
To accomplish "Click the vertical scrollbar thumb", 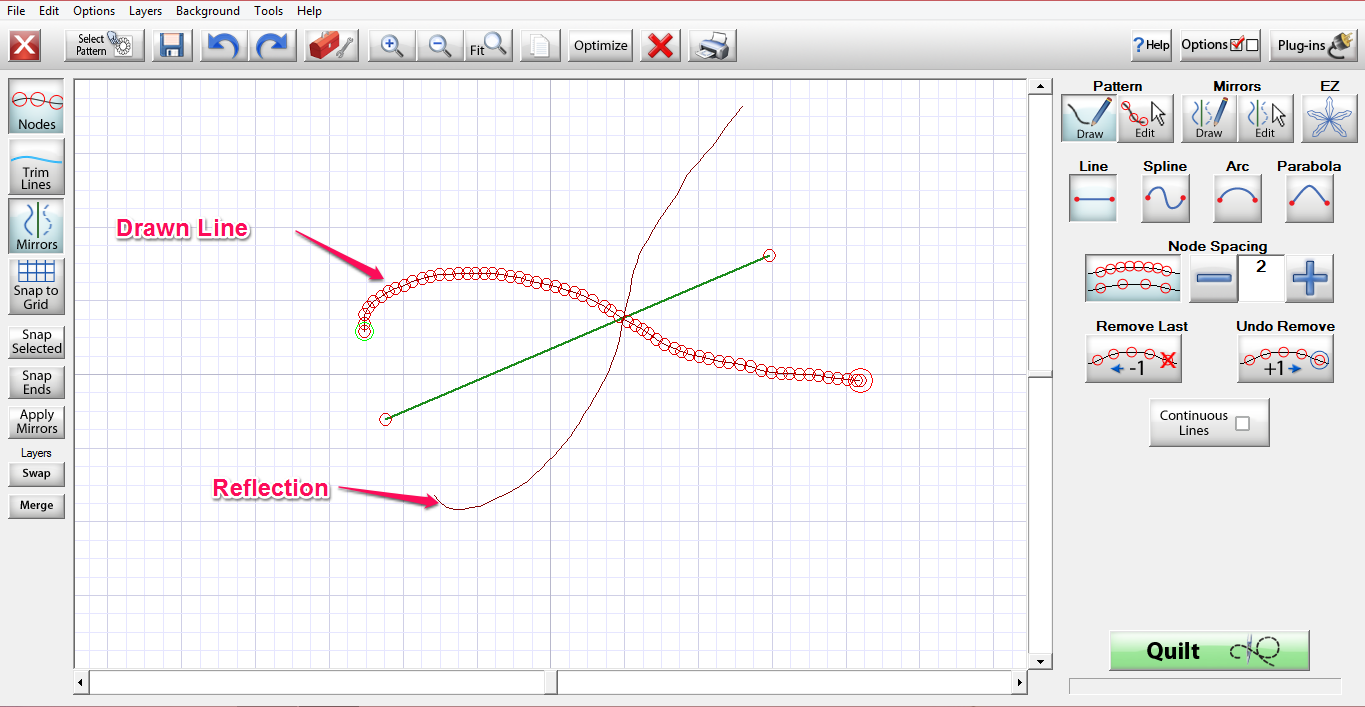I will pos(1040,374).
